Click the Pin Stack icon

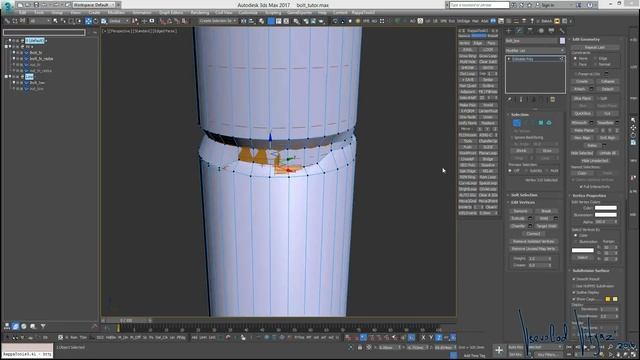pos(509,99)
